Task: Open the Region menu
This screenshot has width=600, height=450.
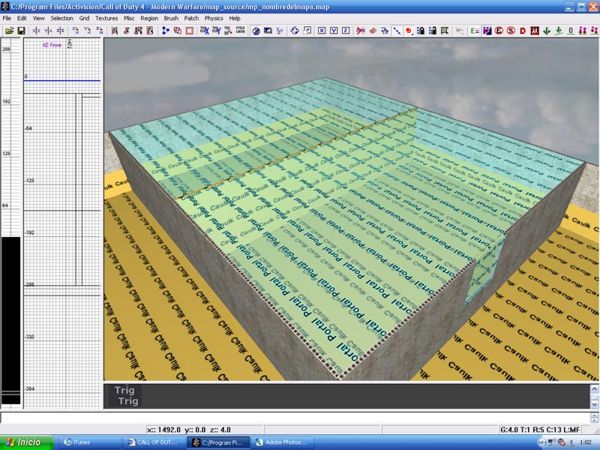Action: click(149, 18)
